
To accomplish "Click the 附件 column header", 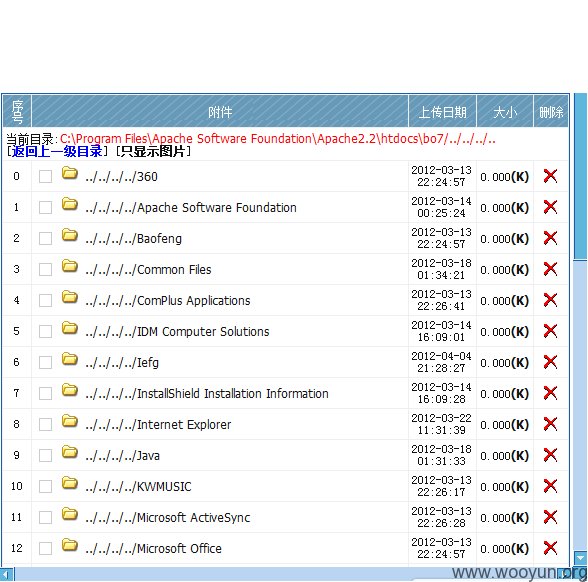I will 220,112.
